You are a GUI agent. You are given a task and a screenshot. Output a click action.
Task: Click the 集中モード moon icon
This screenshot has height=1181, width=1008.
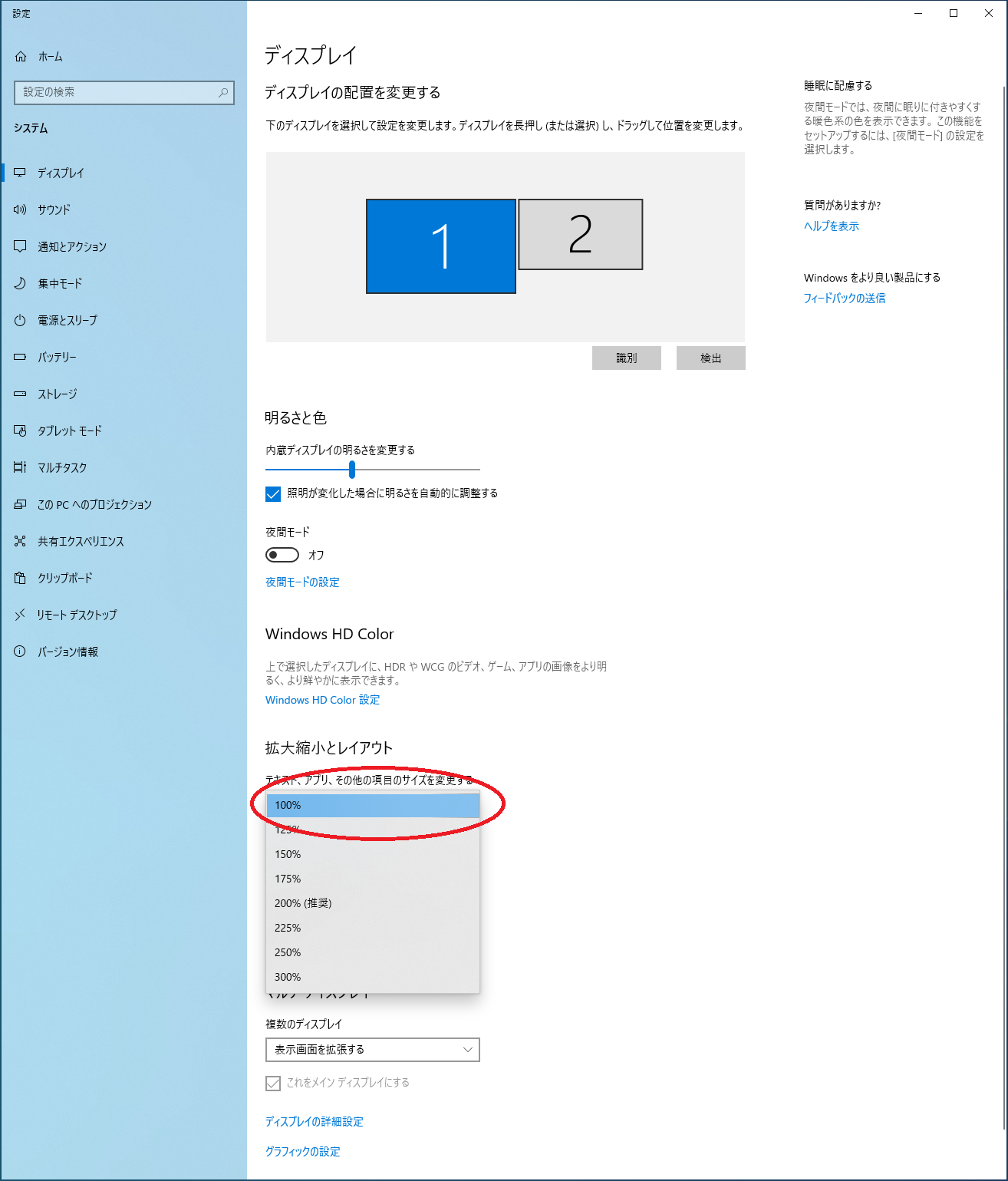pos(21,283)
